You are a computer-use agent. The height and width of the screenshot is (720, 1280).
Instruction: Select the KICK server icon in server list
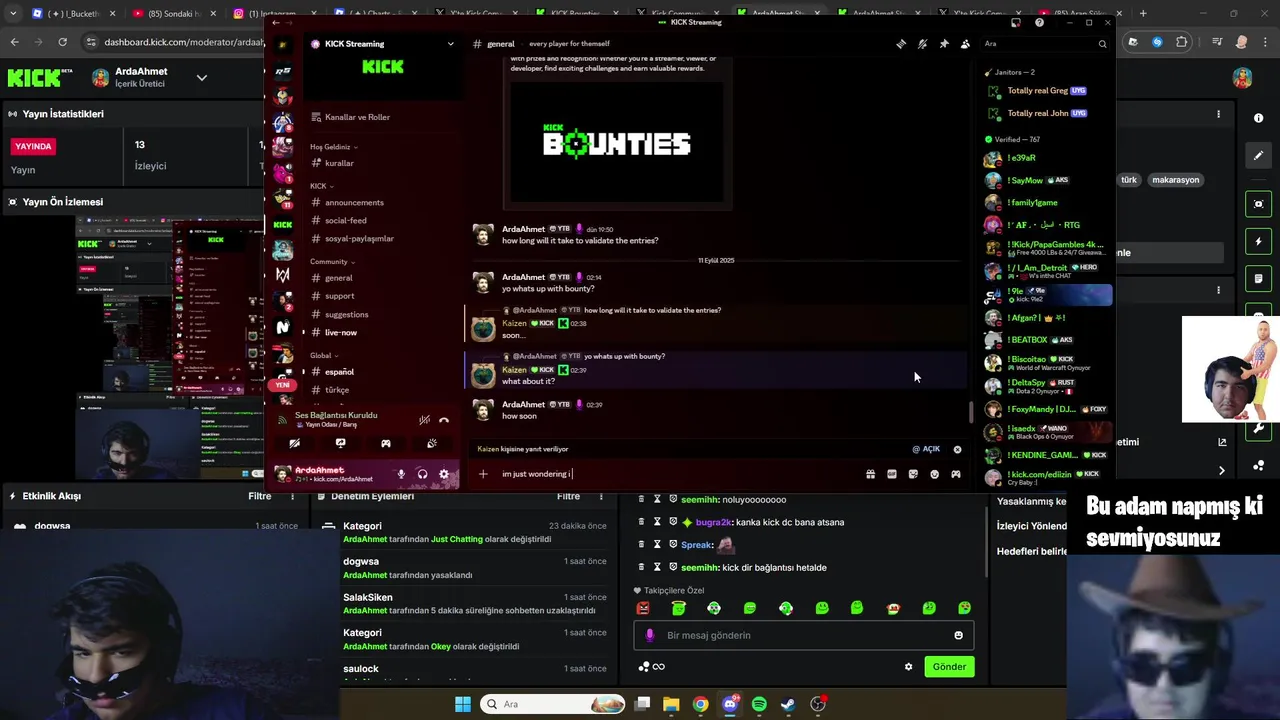283,225
